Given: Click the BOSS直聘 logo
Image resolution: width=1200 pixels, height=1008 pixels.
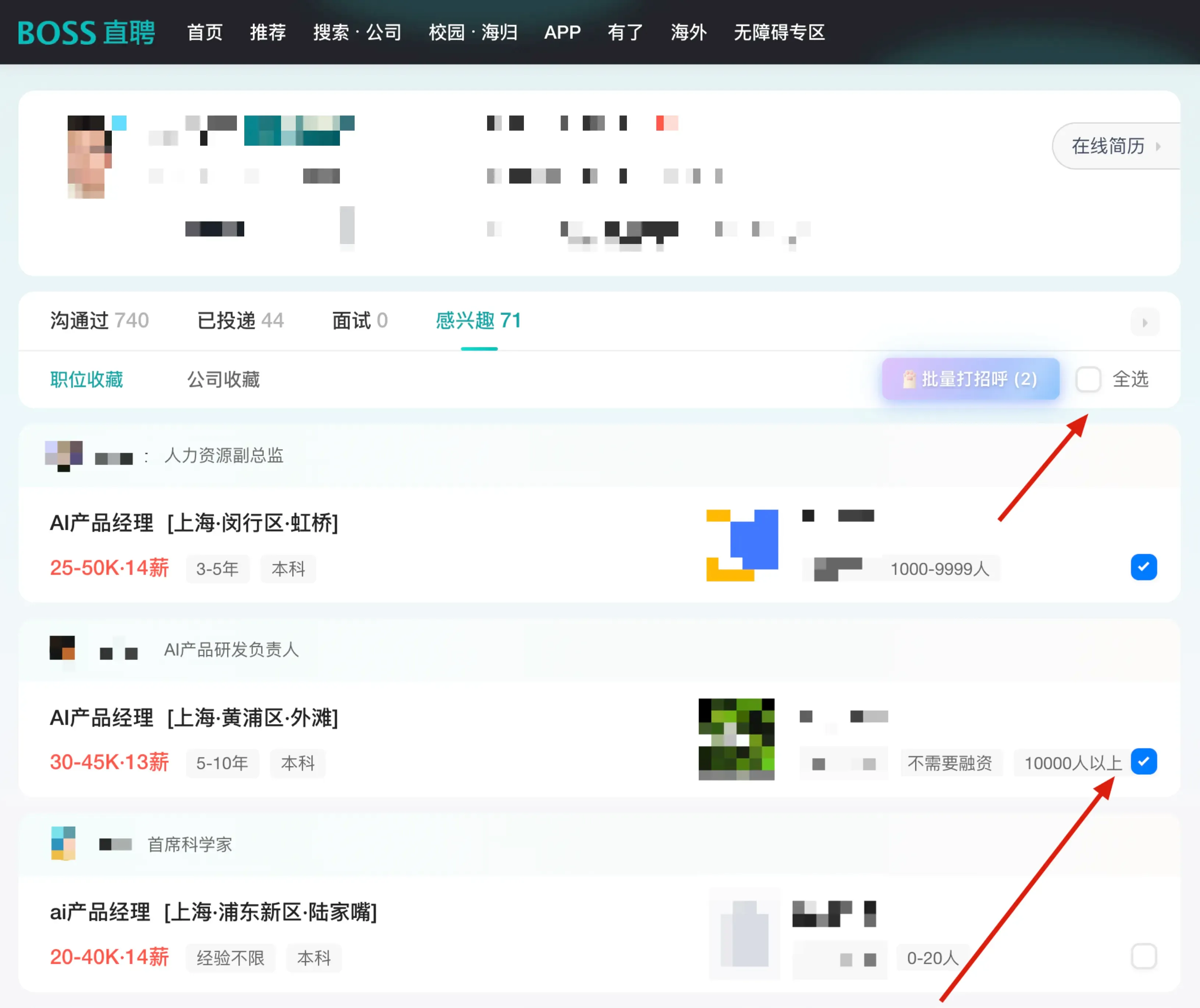Looking at the screenshot, I should point(86,33).
